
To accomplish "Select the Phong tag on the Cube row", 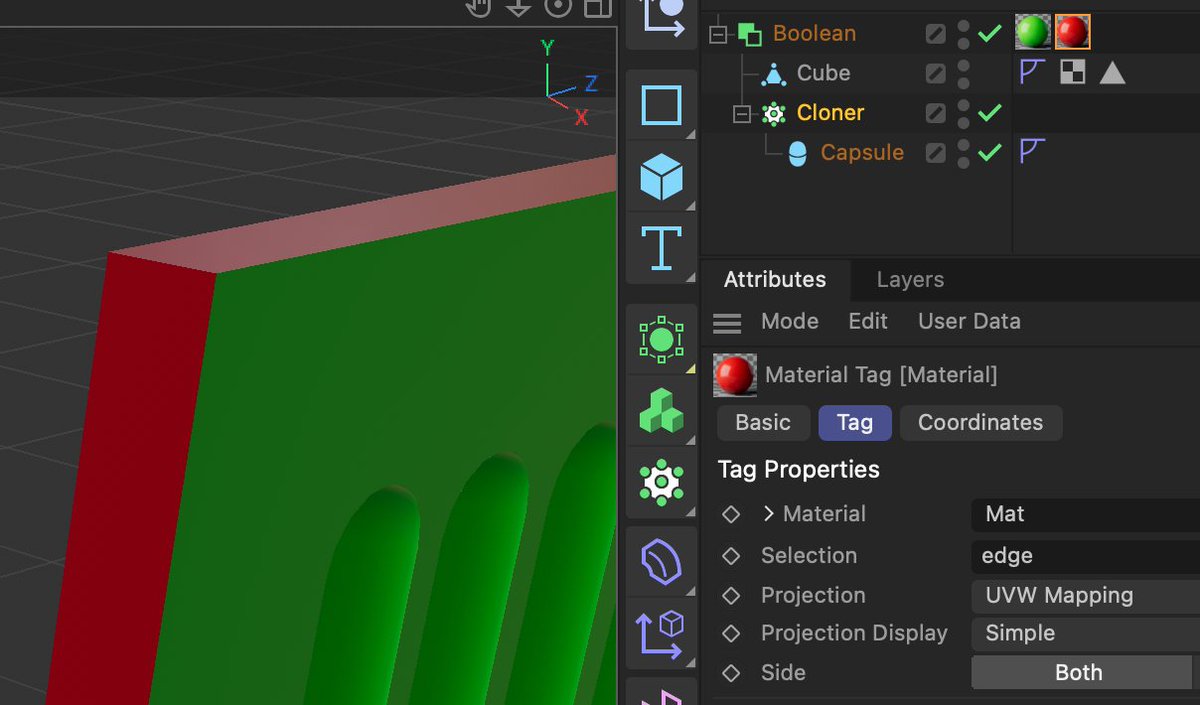I will [x=1032, y=72].
